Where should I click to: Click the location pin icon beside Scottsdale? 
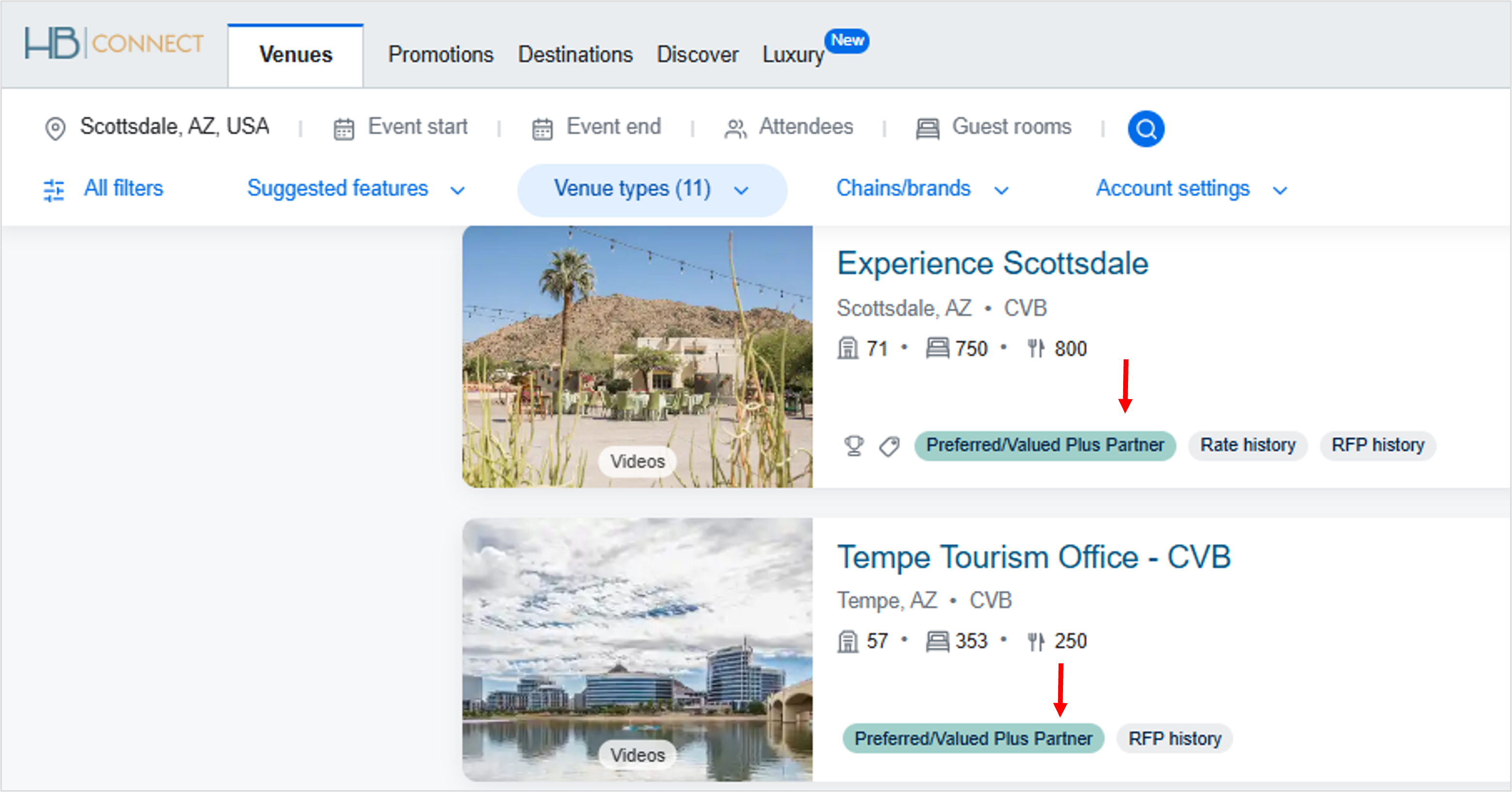56,128
